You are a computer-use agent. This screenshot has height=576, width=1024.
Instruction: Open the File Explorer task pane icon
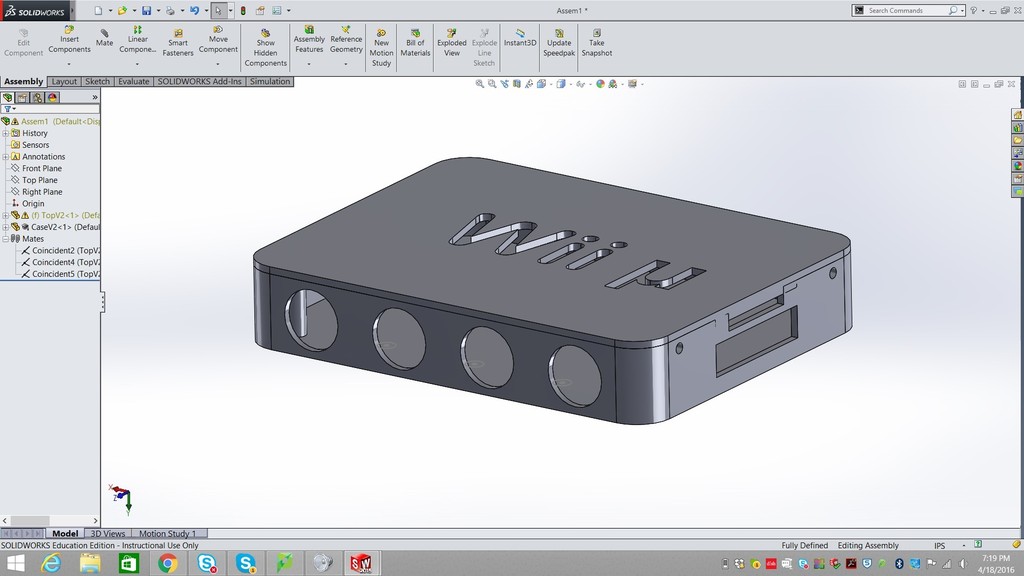(x=1017, y=140)
